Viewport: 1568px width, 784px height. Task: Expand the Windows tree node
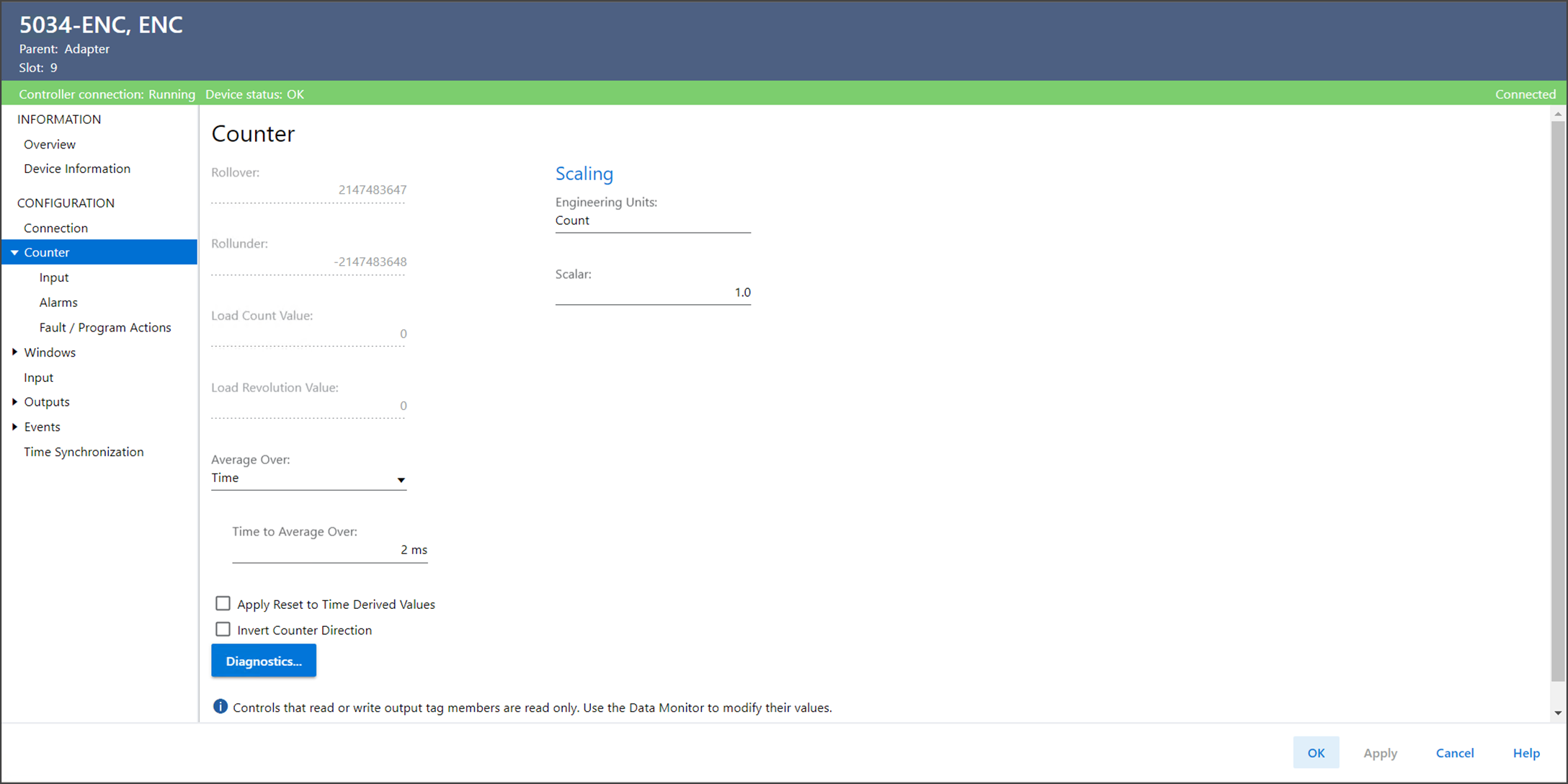14,352
